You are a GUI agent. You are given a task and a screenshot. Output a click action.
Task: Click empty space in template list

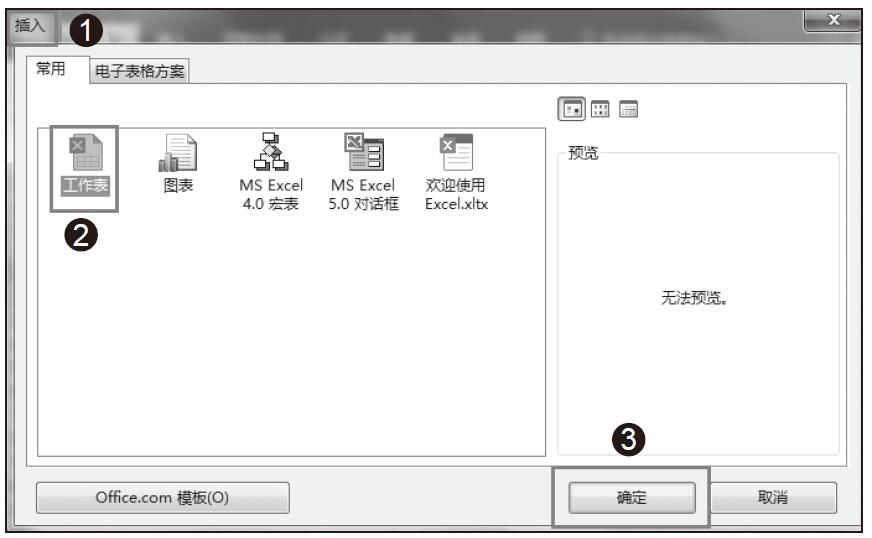pyautogui.click(x=290, y=340)
